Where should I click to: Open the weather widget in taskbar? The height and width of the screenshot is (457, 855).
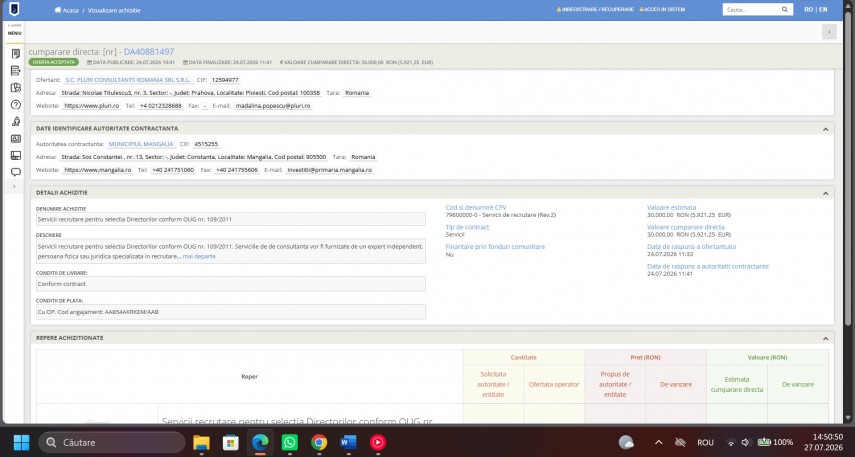(x=626, y=442)
